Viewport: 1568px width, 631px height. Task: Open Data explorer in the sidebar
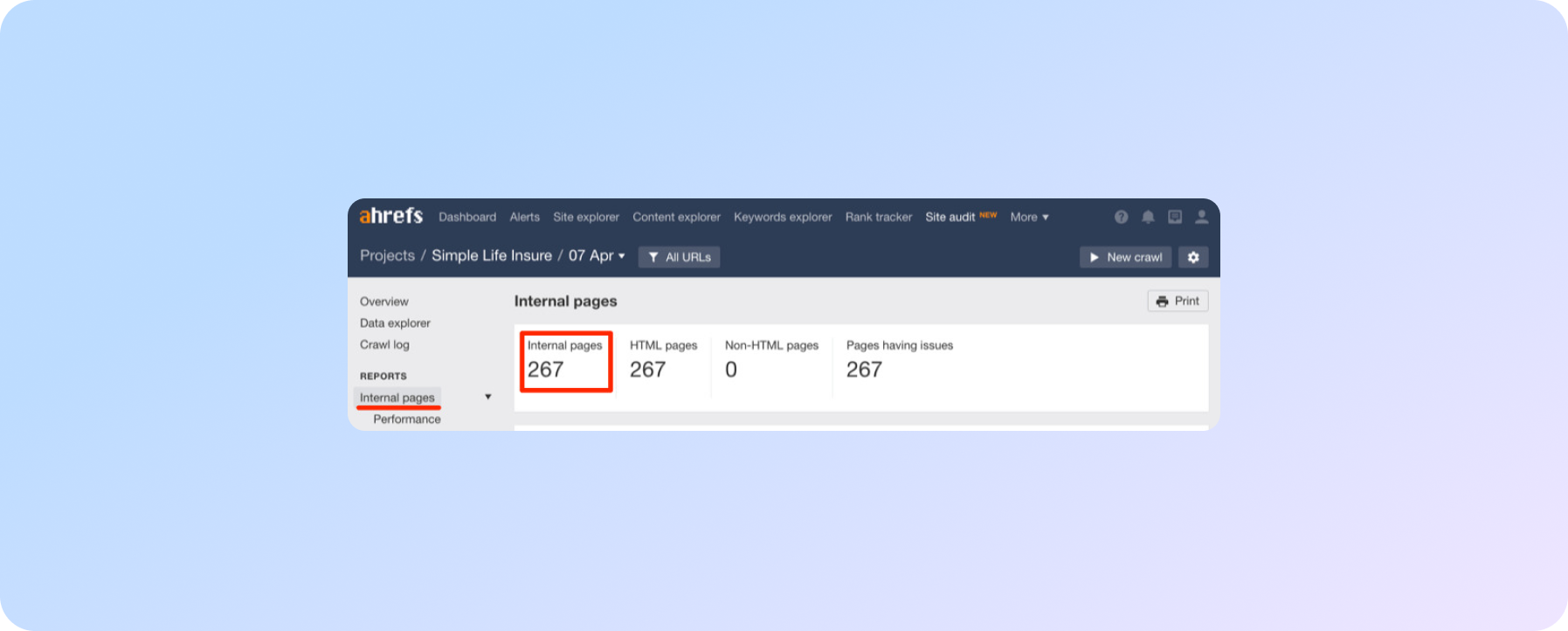point(395,322)
